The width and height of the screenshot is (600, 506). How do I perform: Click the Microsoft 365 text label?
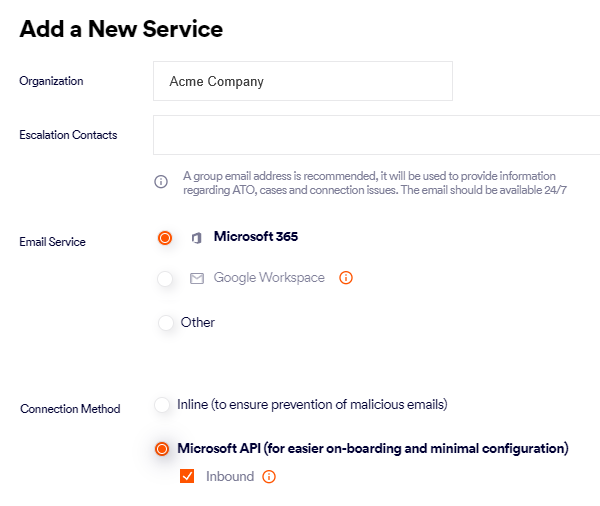pyautogui.click(x=256, y=237)
